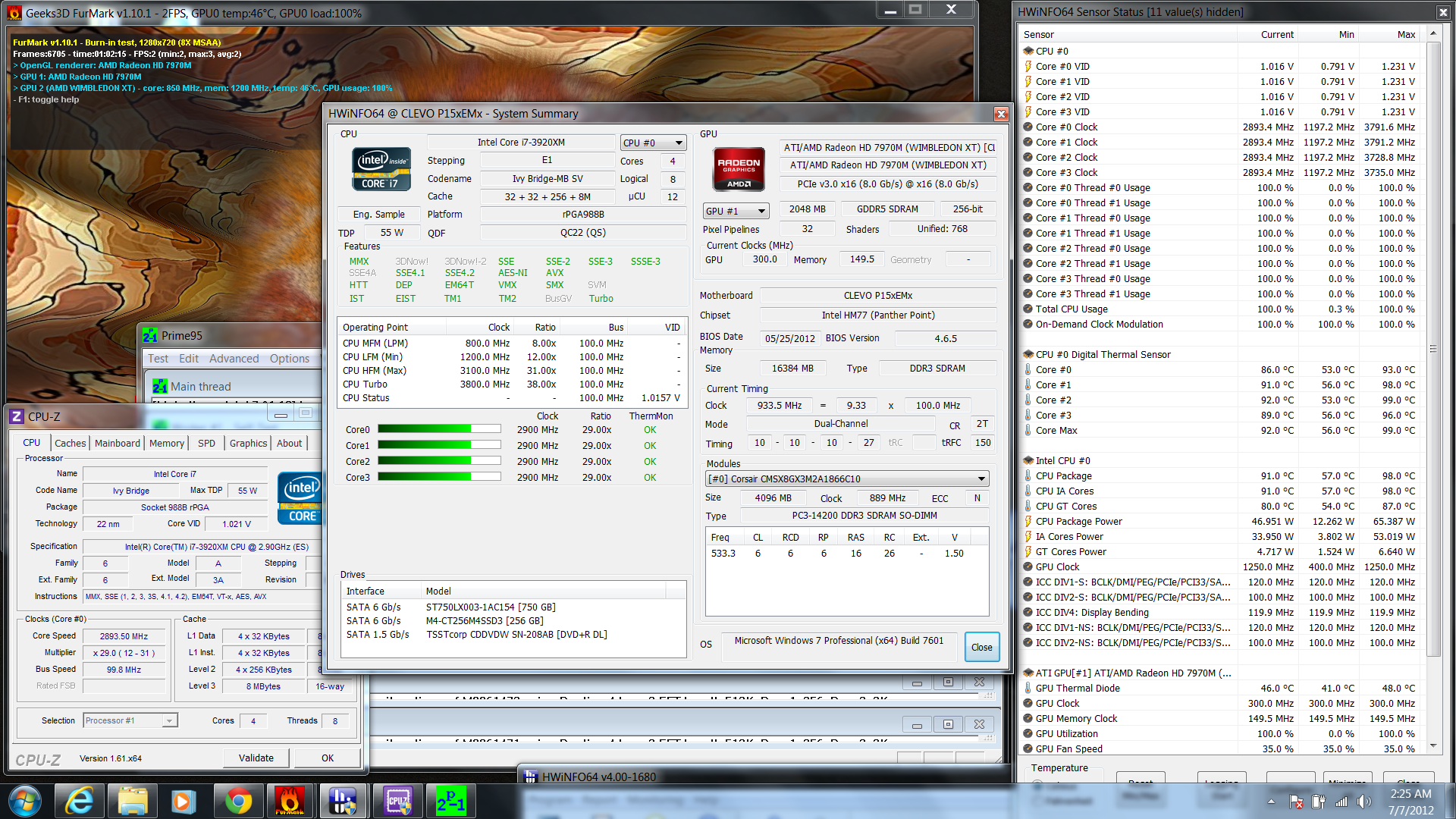Click lightning icon beside CPU Package Power
The width and height of the screenshot is (1456, 819).
tap(1028, 521)
